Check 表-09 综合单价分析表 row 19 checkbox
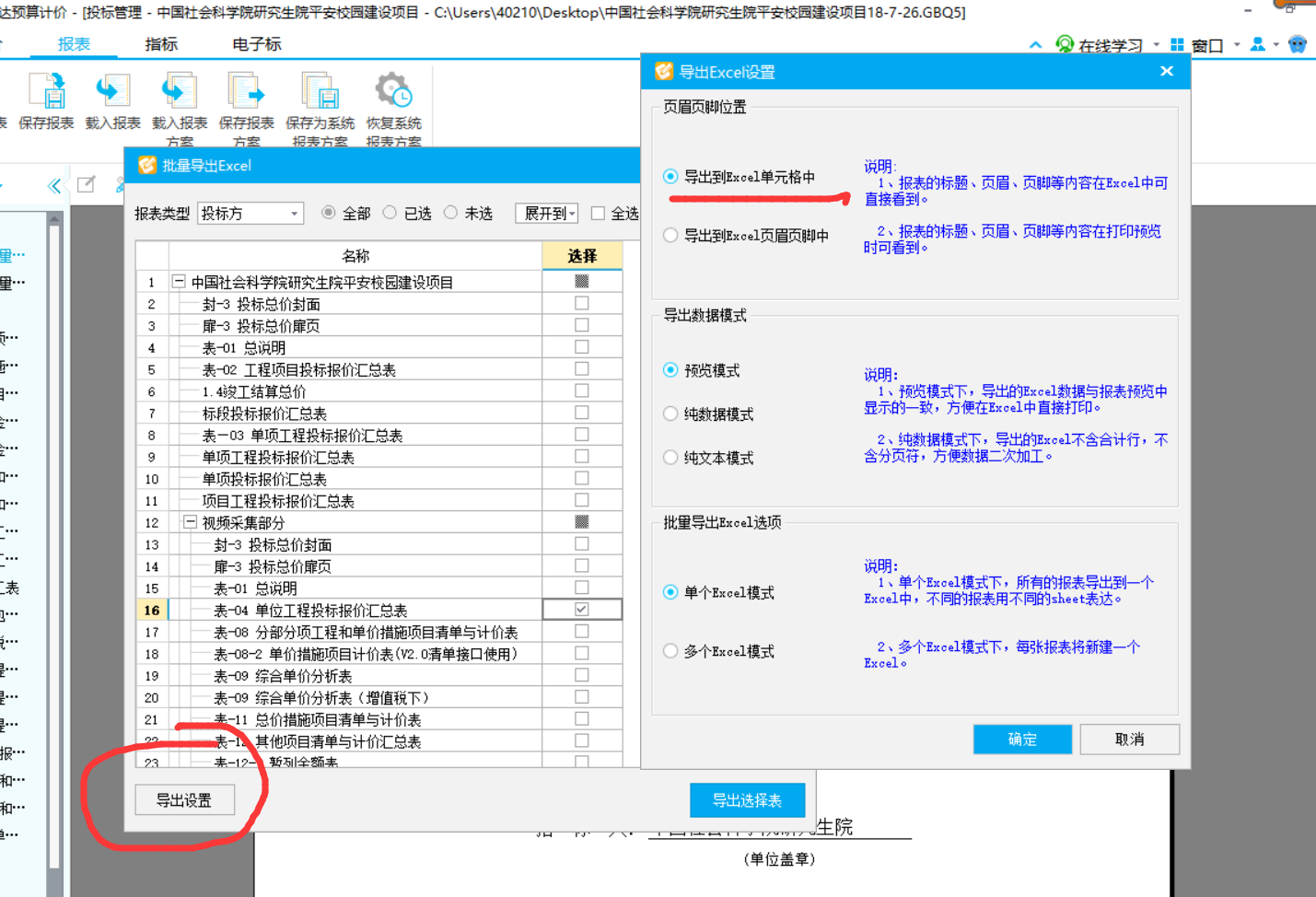The height and width of the screenshot is (897, 1316). pos(582,675)
